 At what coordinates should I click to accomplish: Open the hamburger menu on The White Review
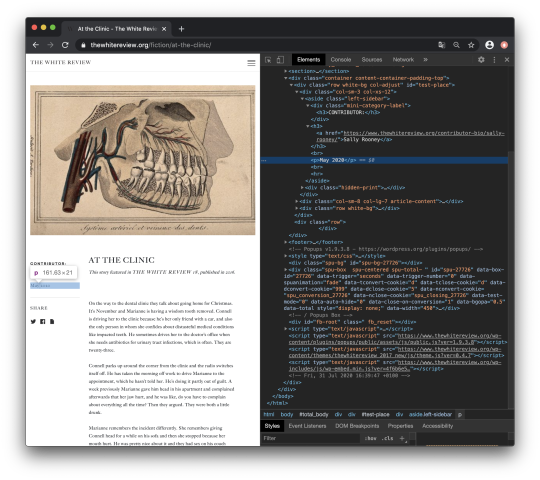pos(251,63)
